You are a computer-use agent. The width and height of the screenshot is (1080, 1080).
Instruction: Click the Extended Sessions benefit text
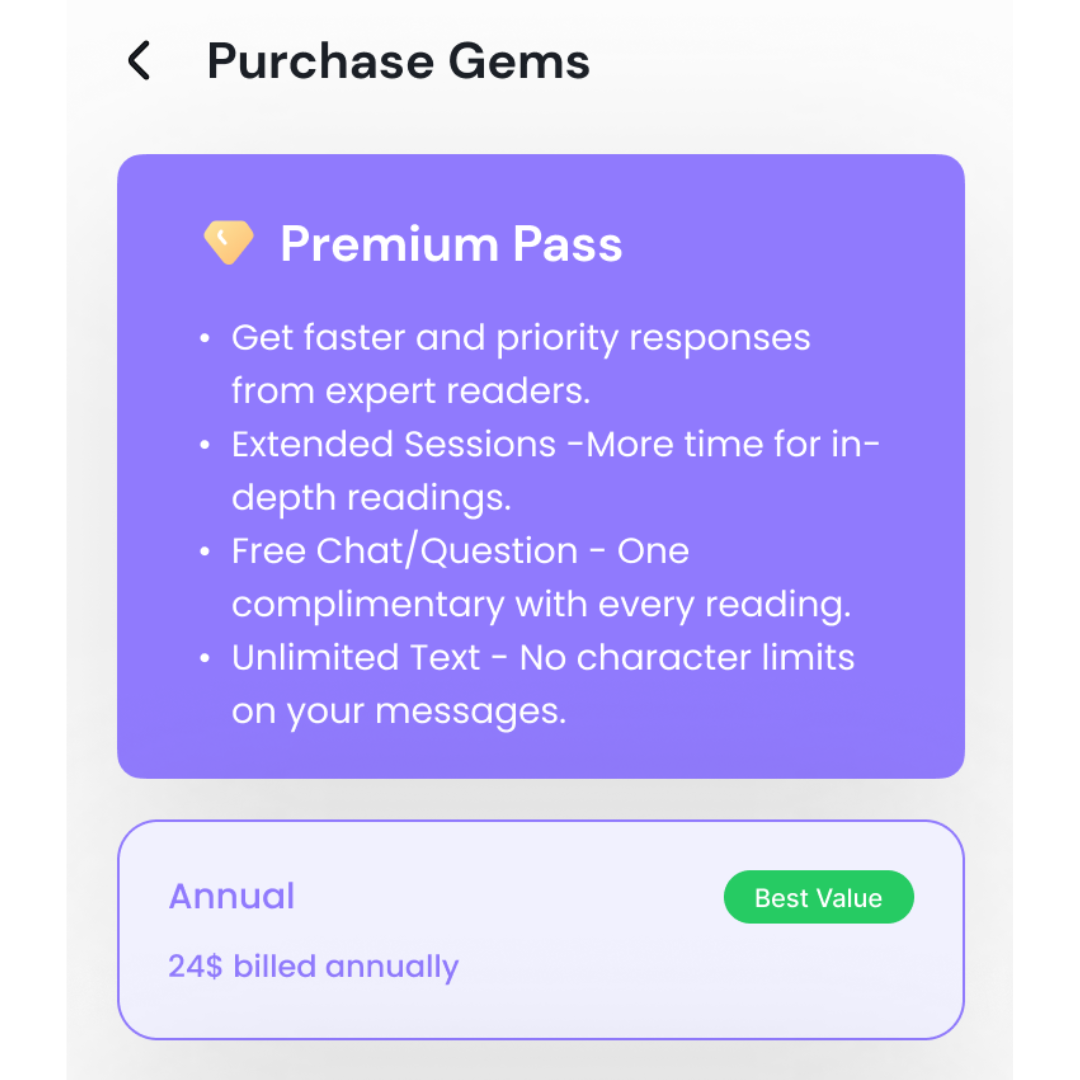(x=555, y=444)
